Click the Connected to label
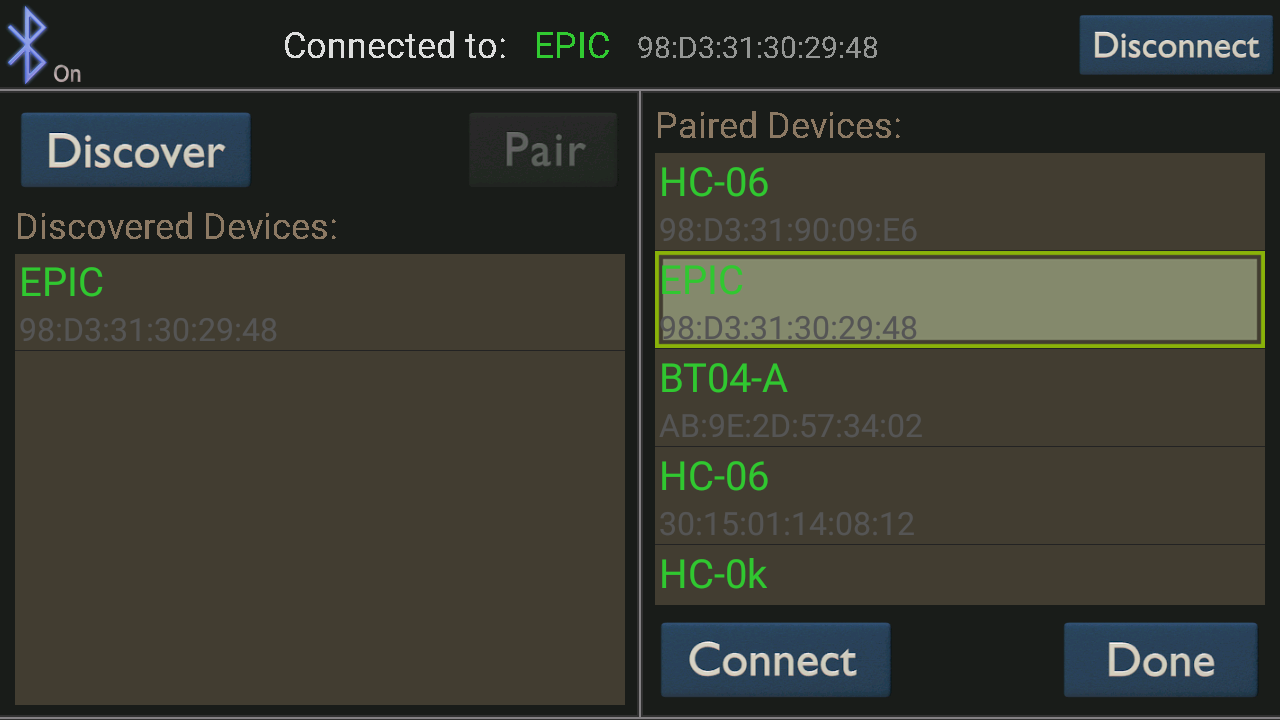Viewport: 1280px width, 720px height. [394, 45]
